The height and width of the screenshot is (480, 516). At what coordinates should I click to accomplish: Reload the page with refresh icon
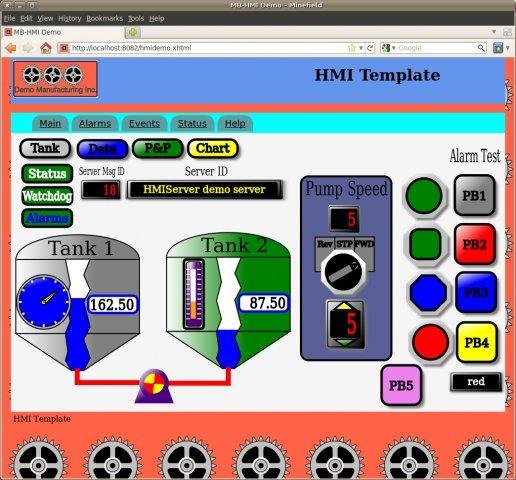click(x=370, y=48)
